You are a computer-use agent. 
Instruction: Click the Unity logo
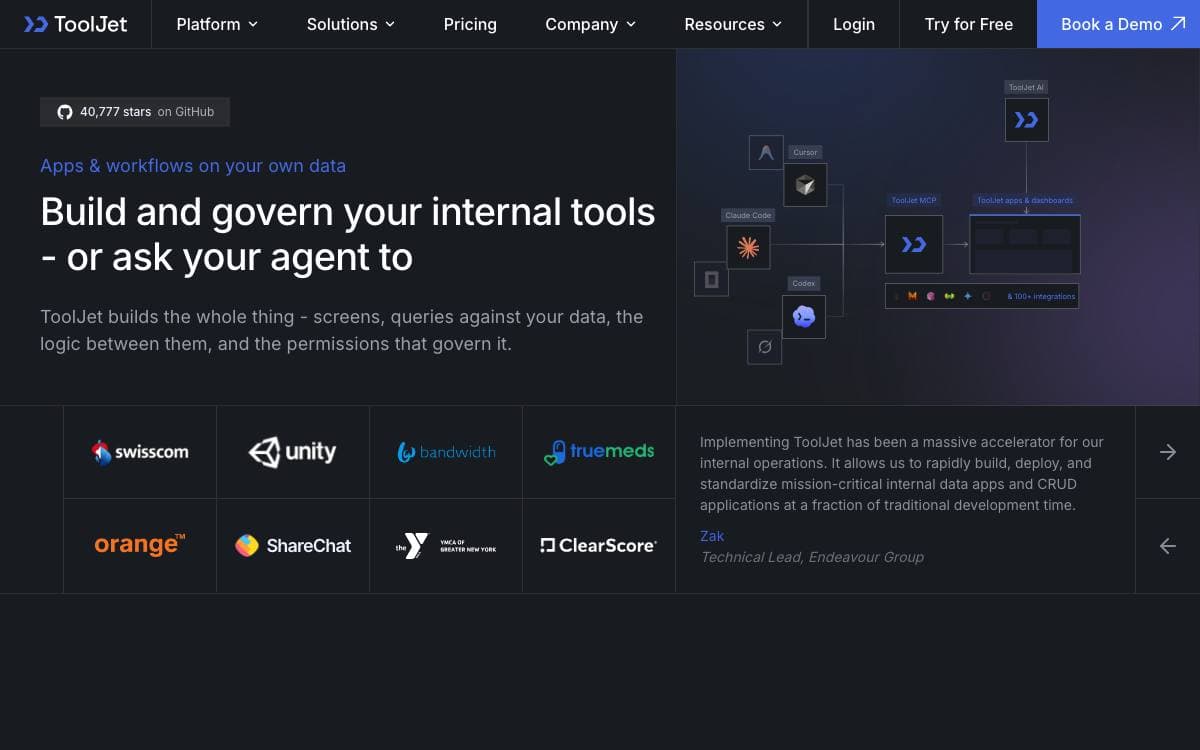[x=292, y=452]
